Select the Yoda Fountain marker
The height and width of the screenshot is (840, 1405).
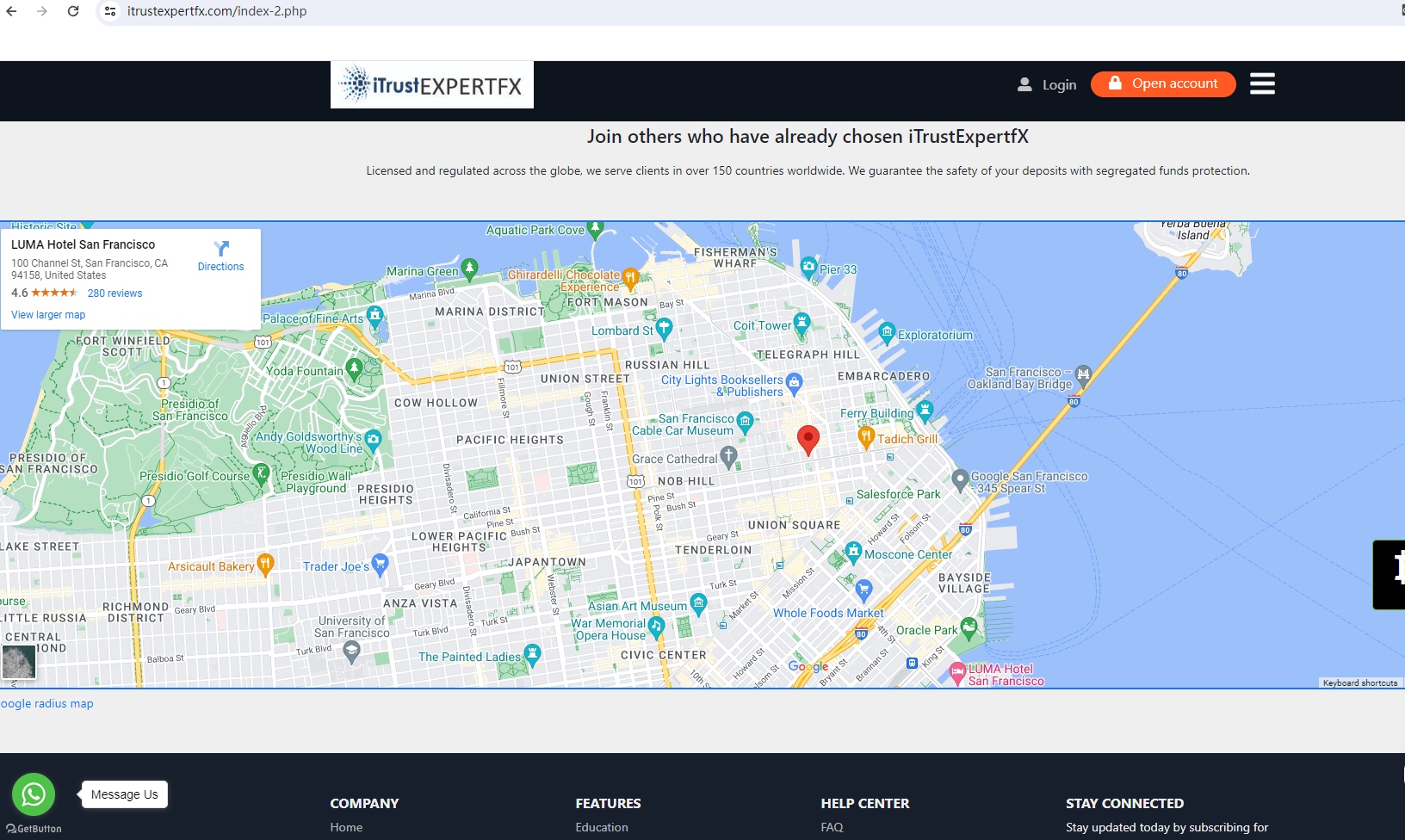pyautogui.click(x=354, y=369)
